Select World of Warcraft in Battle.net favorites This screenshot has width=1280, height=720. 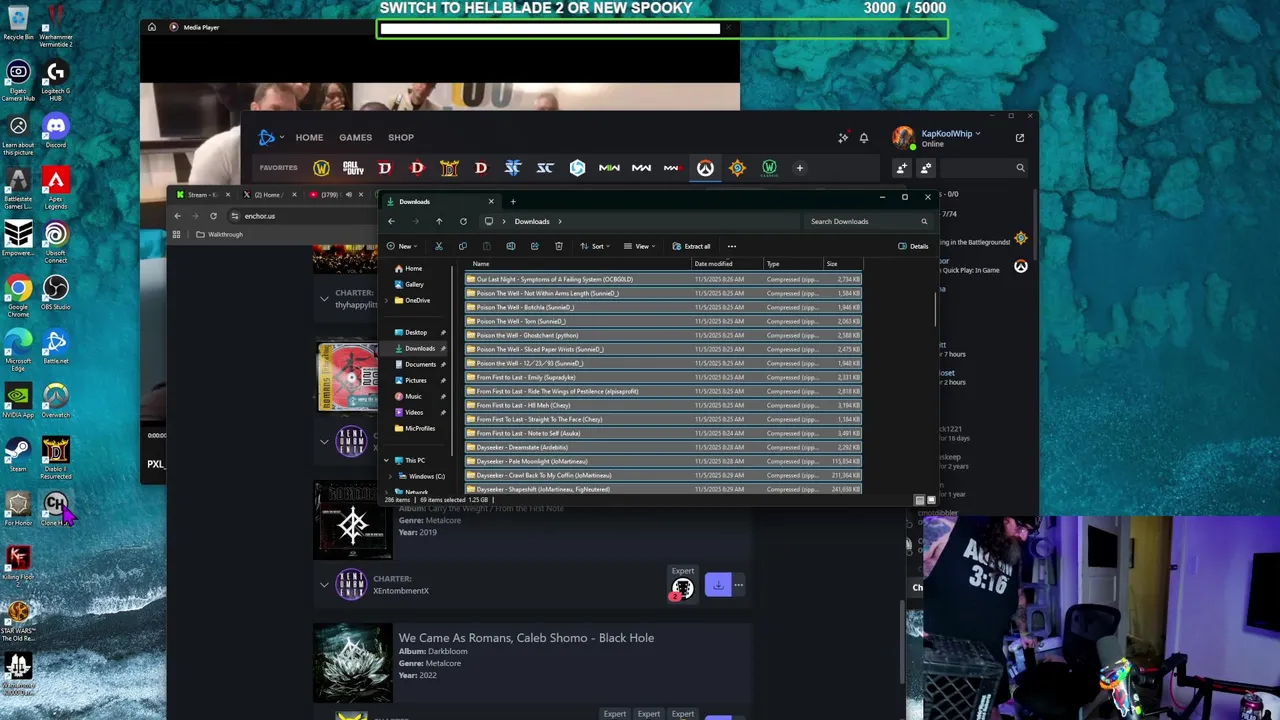pyautogui.click(x=321, y=168)
